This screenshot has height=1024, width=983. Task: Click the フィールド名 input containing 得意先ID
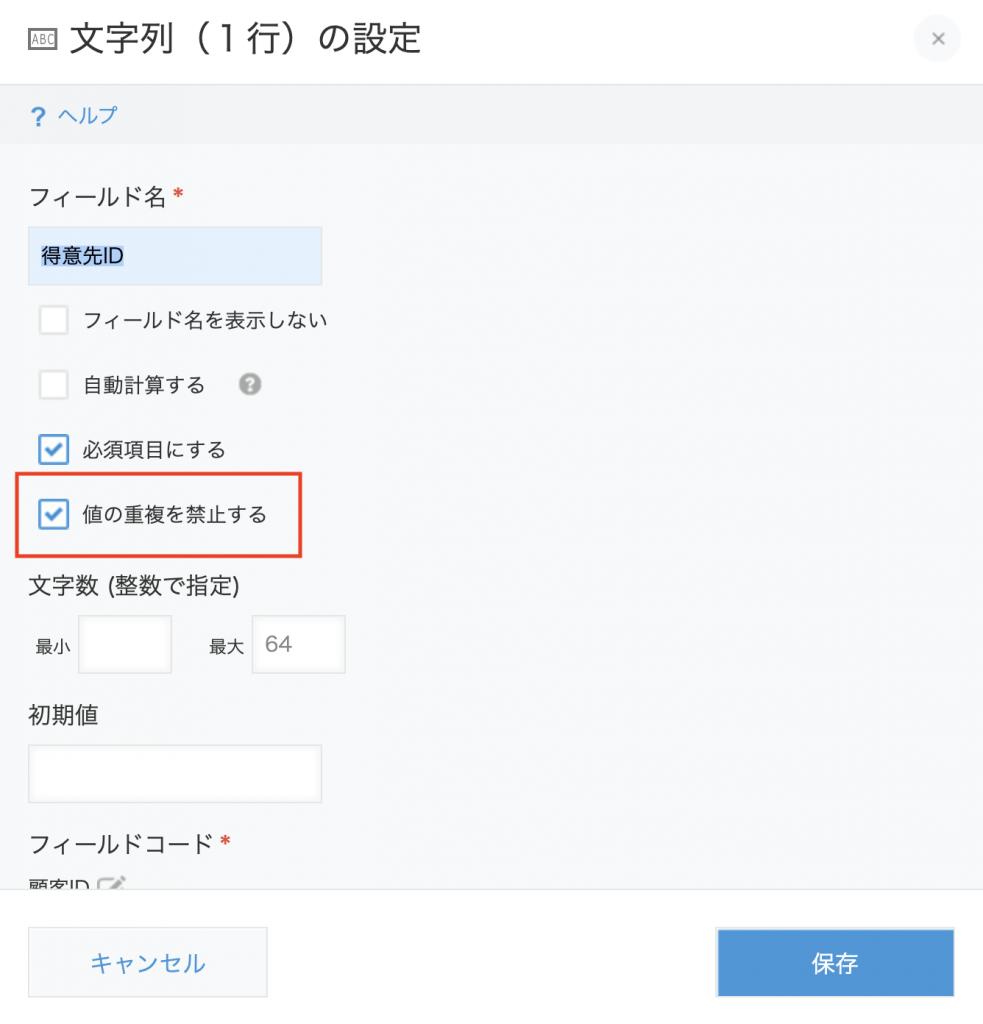[175, 256]
